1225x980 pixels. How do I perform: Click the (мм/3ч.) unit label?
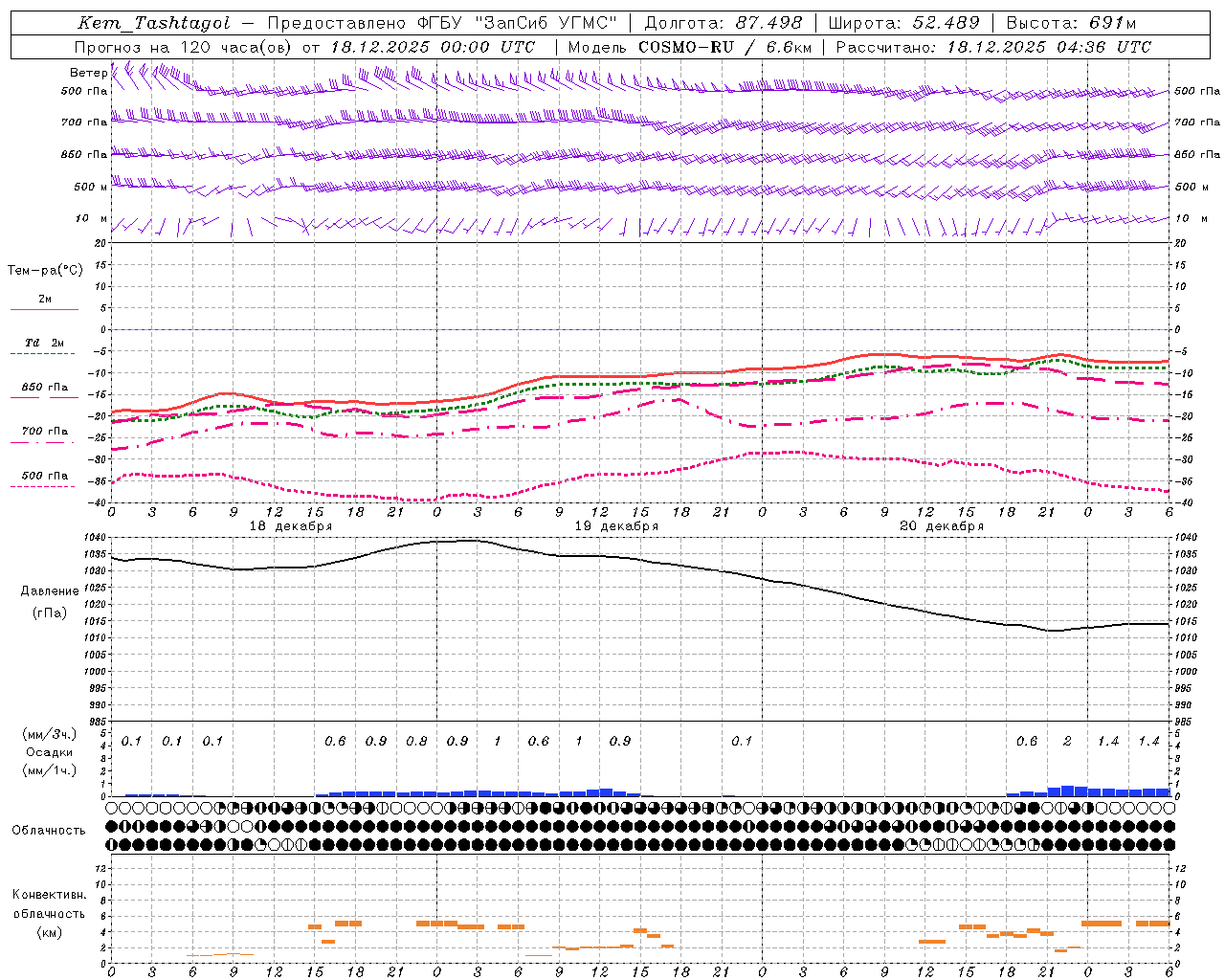50,734
